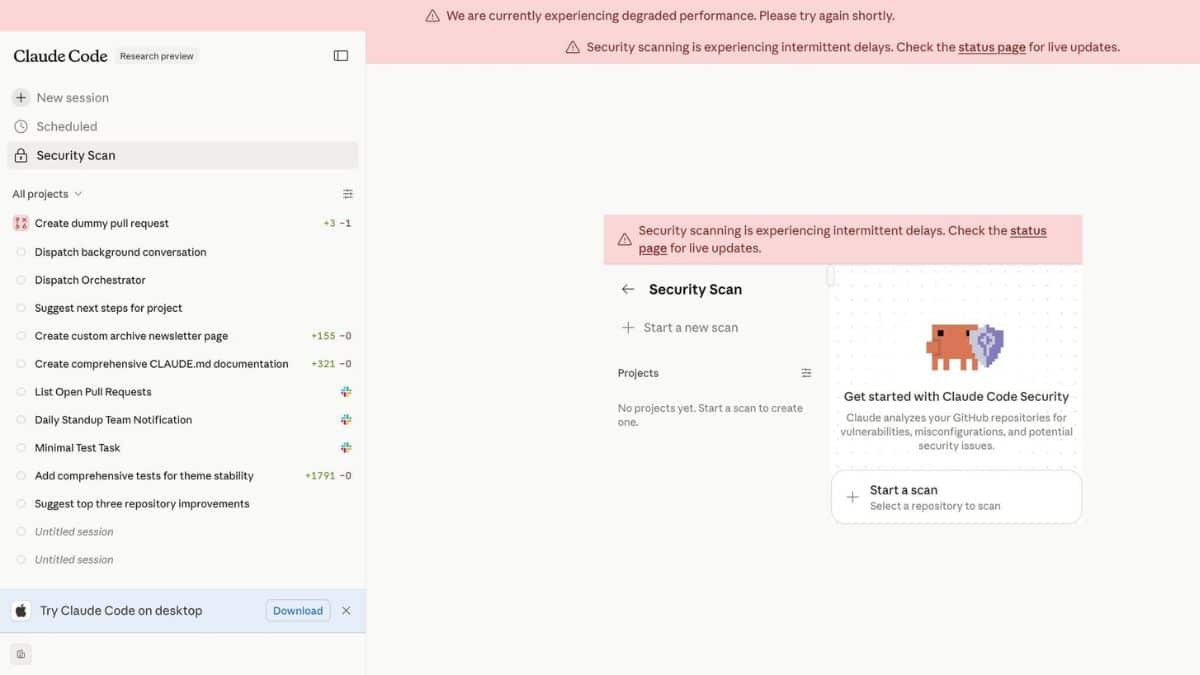Image resolution: width=1200 pixels, height=675 pixels.
Task: Open the sidebar project filter settings icon
Action: 348,194
